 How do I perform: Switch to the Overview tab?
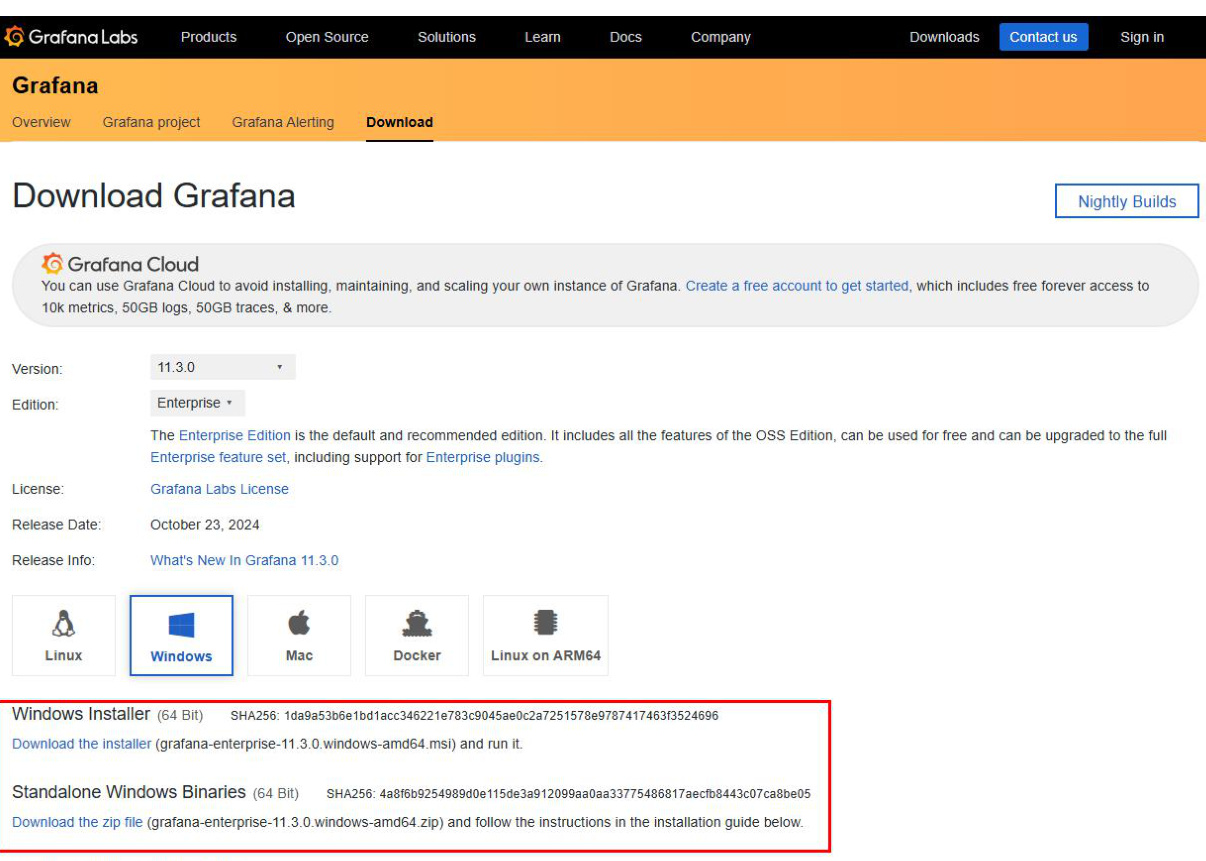[41, 122]
